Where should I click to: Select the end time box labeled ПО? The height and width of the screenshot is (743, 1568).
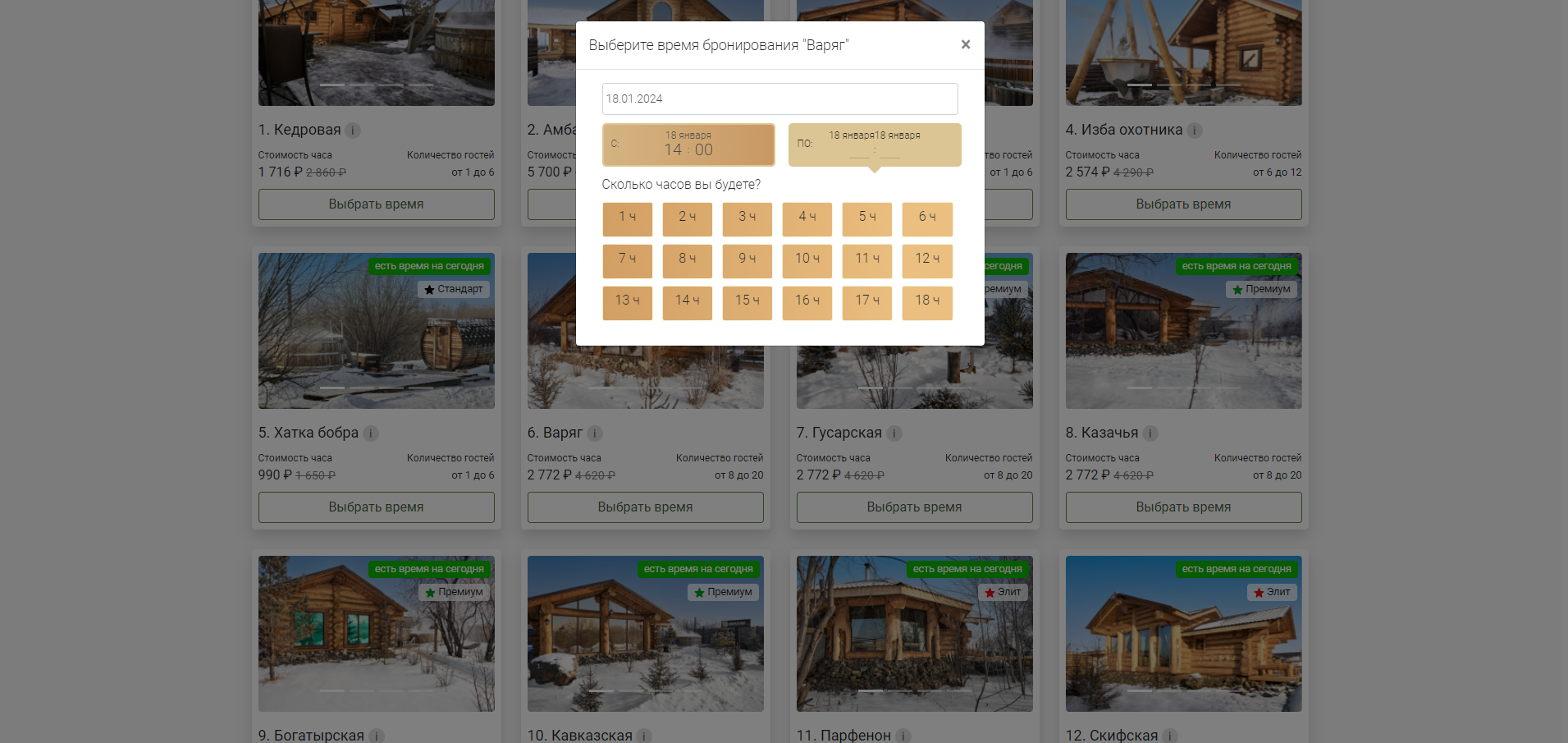pyautogui.click(x=875, y=144)
